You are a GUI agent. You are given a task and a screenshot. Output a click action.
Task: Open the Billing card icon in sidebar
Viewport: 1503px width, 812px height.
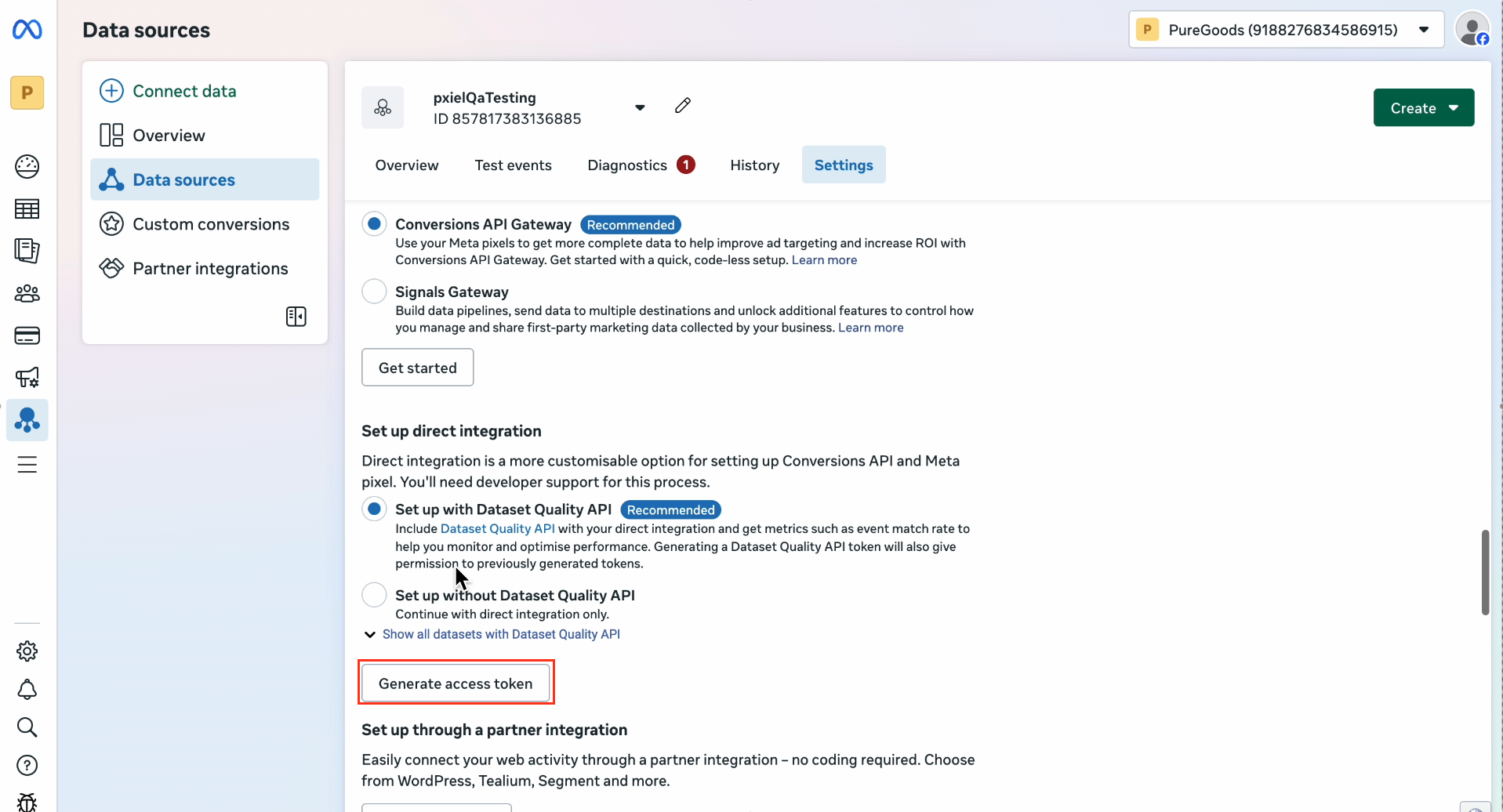(x=27, y=335)
